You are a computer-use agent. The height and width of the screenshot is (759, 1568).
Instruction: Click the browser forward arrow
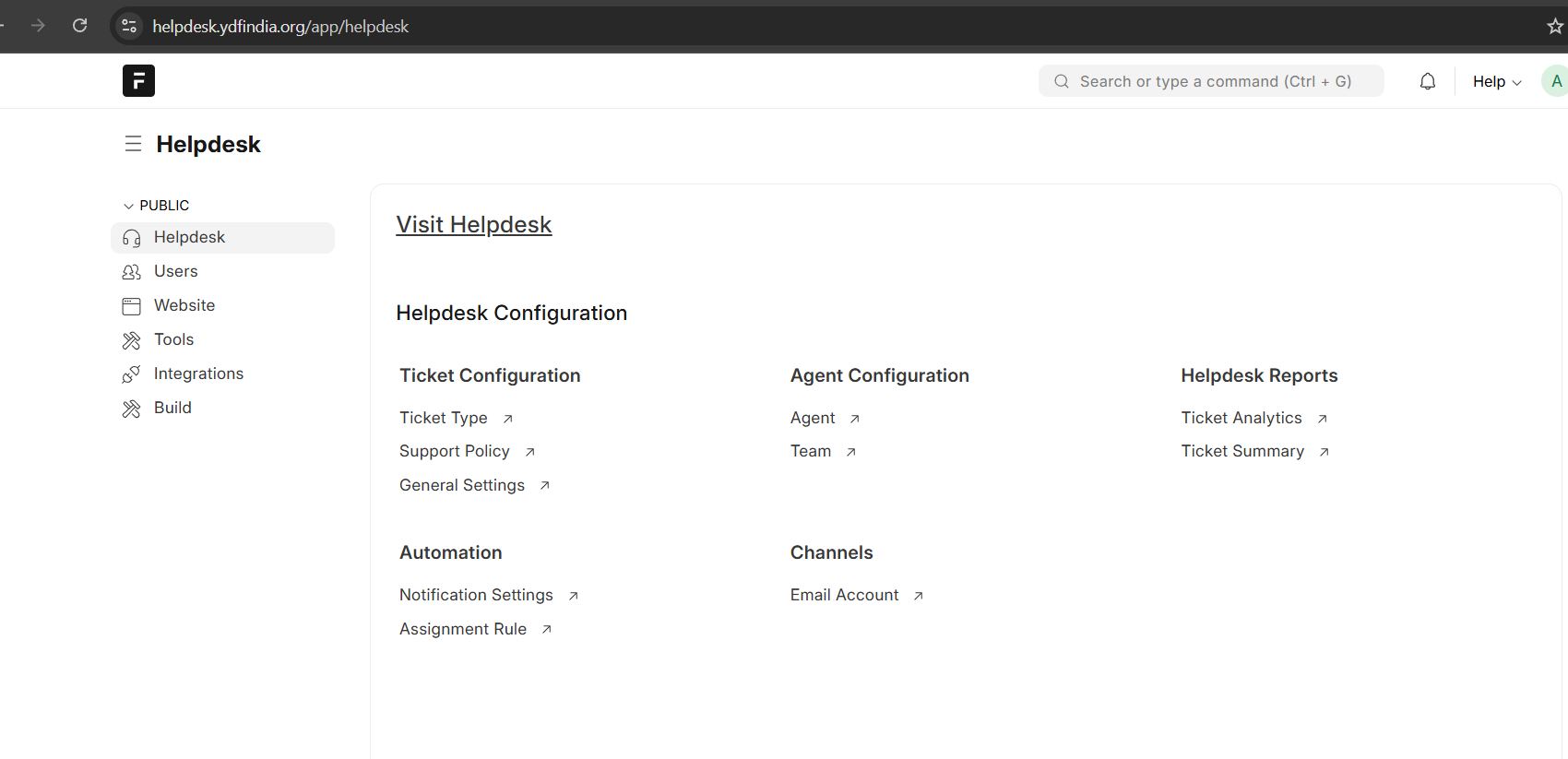[x=38, y=26]
